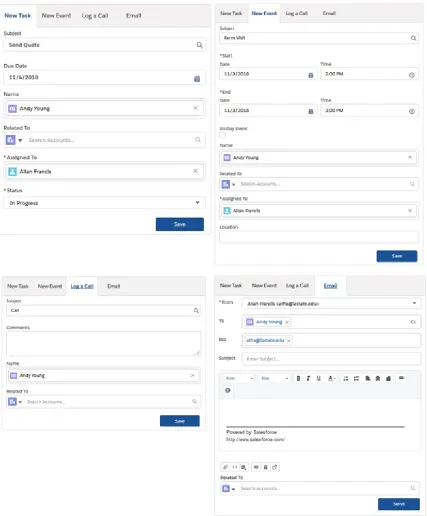
Task: Select the underlined Email tab
Action: (x=330, y=286)
